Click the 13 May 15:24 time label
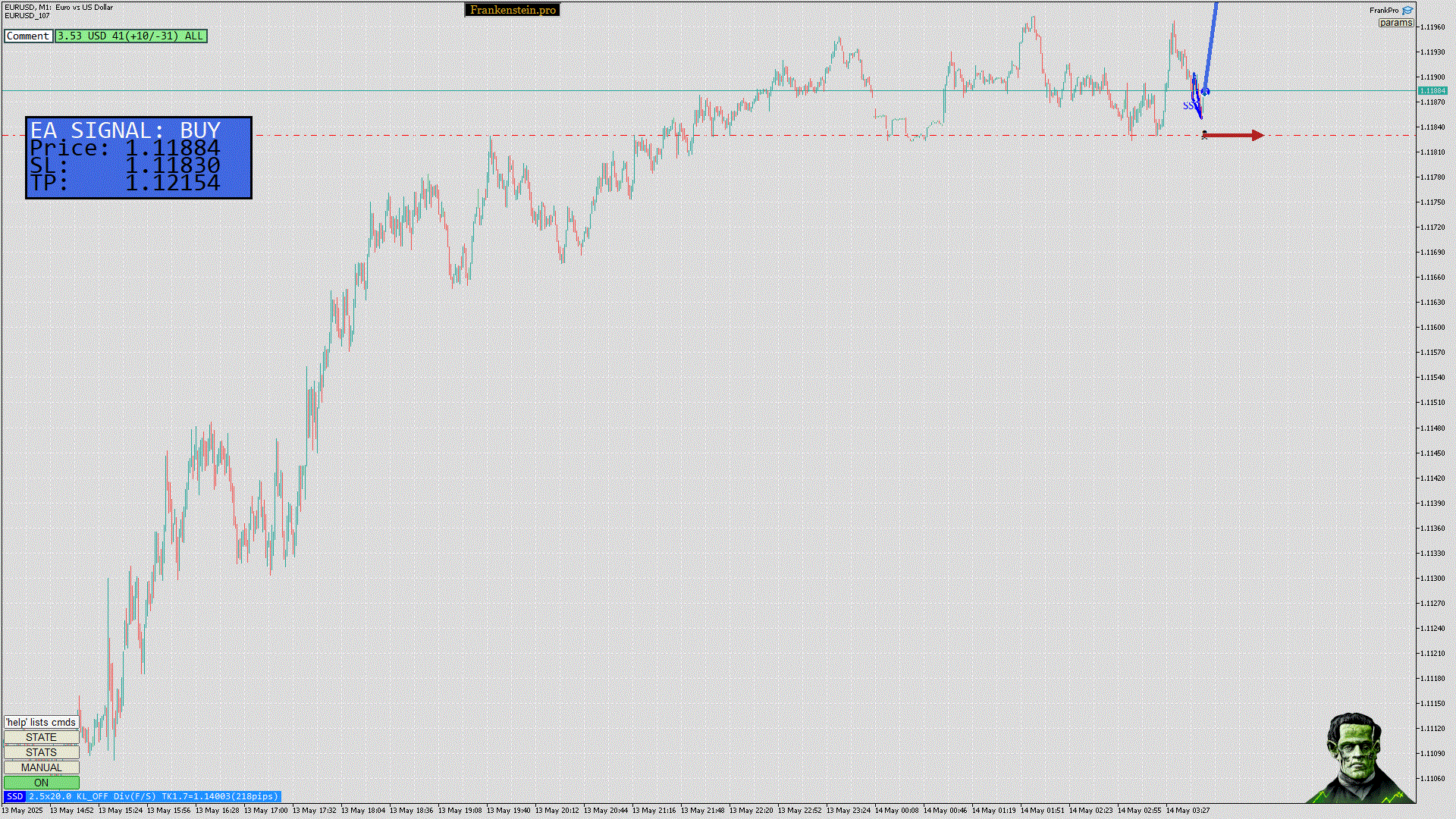1456x819 pixels. 121,811
